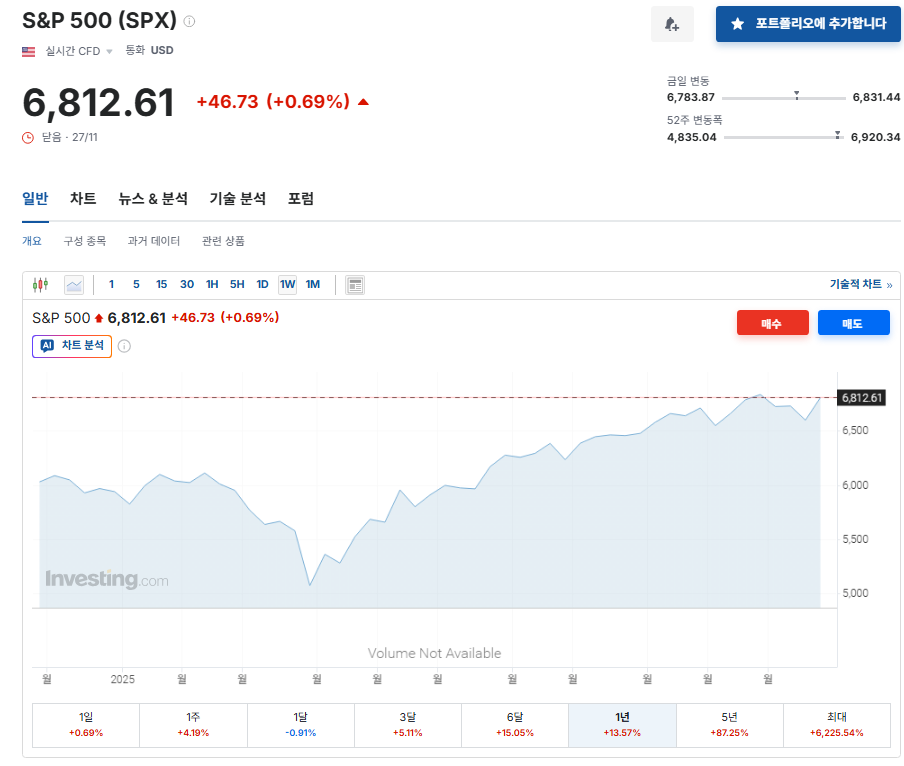Viewport: 904px width, 766px height.
Task: Set chart interval to 30 minutes
Action: coord(187,284)
